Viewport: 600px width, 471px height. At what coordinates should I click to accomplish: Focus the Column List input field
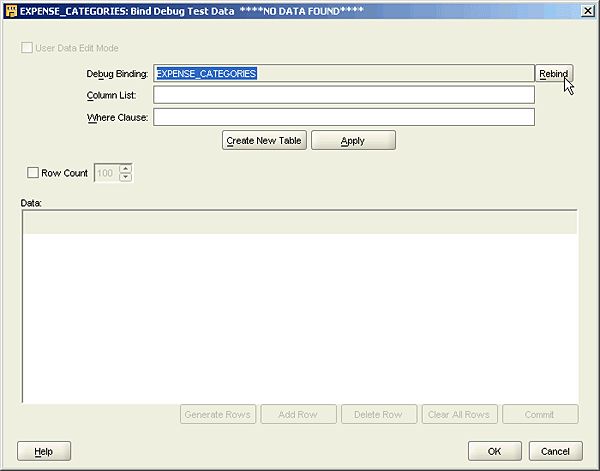tap(344, 95)
